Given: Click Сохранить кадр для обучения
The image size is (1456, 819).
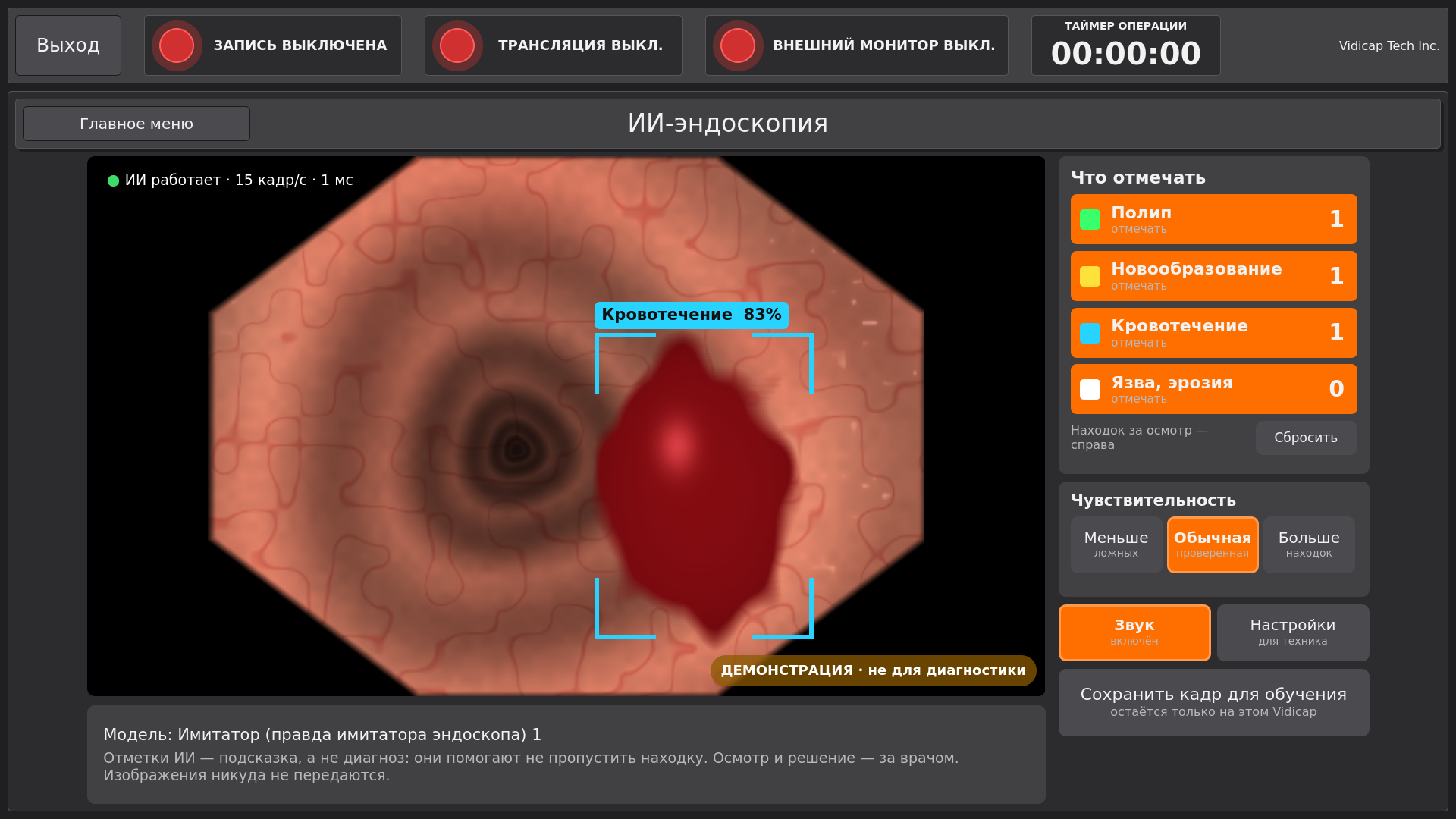Looking at the screenshot, I should [x=1213, y=702].
